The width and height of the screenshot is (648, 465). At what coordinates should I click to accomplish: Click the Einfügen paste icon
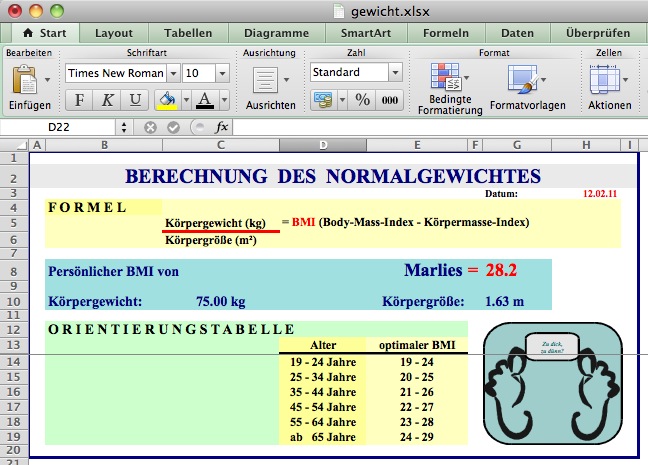click(x=25, y=80)
